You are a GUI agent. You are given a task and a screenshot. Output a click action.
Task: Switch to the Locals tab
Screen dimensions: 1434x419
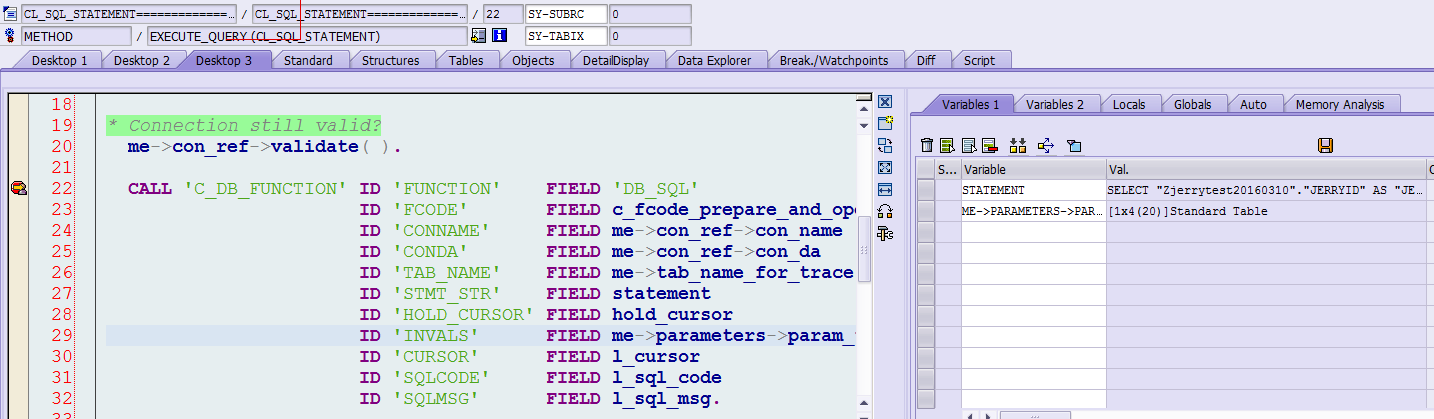pos(1129,104)
